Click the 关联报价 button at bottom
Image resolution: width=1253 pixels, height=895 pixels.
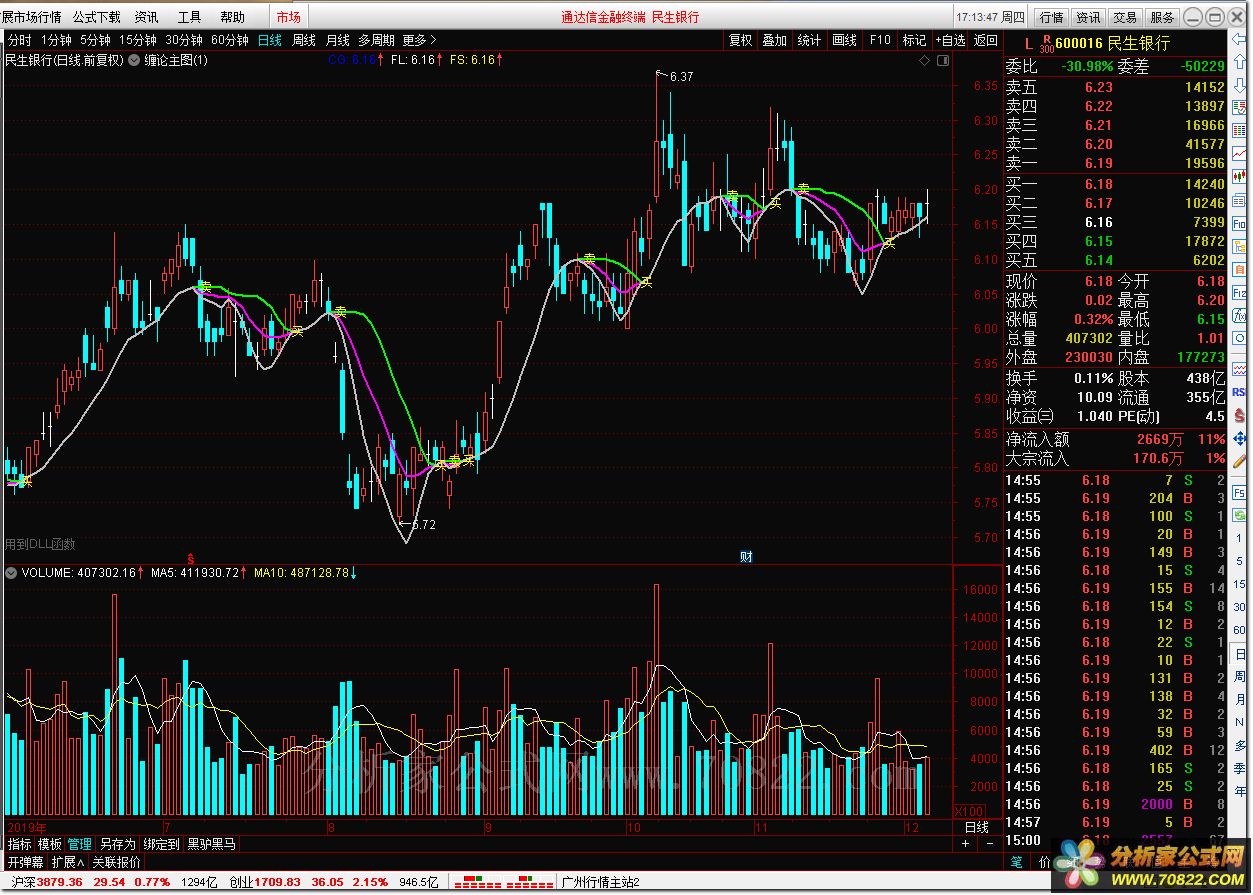pyautogui.click(x=116, y=861)
